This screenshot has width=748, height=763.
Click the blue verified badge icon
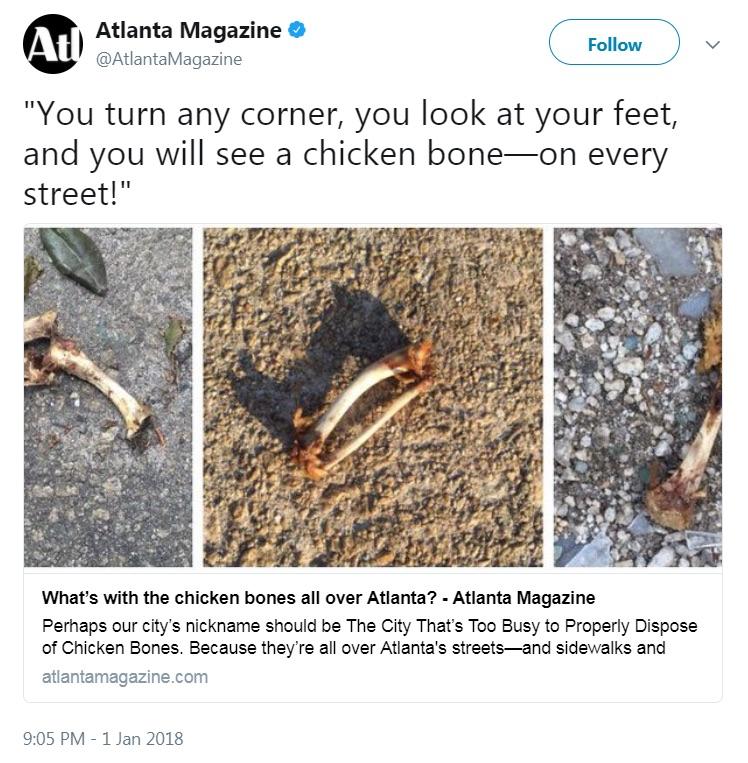[x=297, y=30]
